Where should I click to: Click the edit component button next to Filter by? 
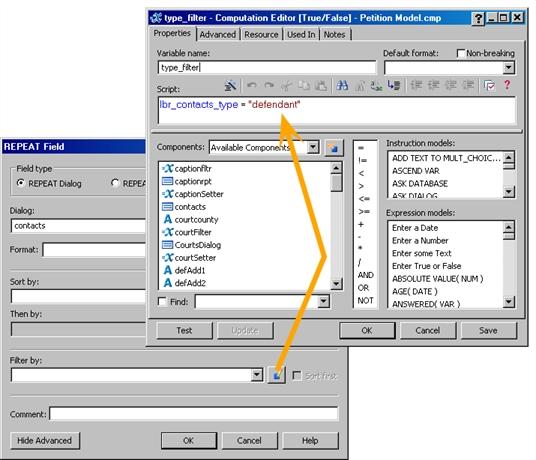[x=277, y=375]
